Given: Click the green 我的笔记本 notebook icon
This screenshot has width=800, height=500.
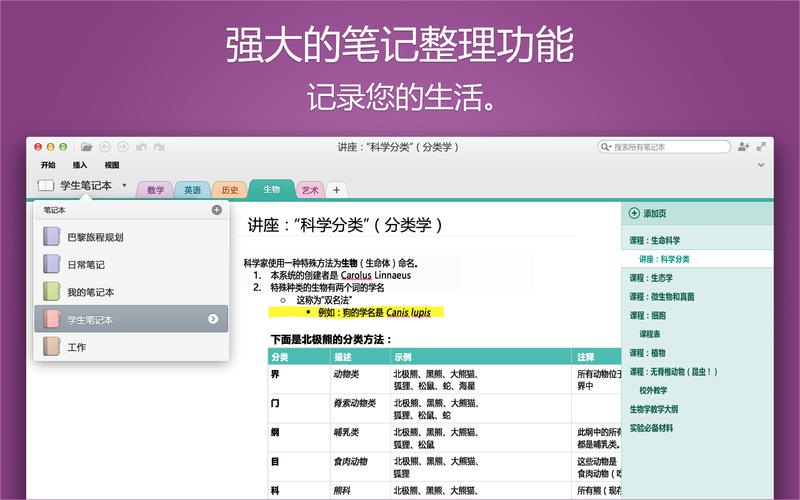Looking at the screenshot, I should (52, 292).
